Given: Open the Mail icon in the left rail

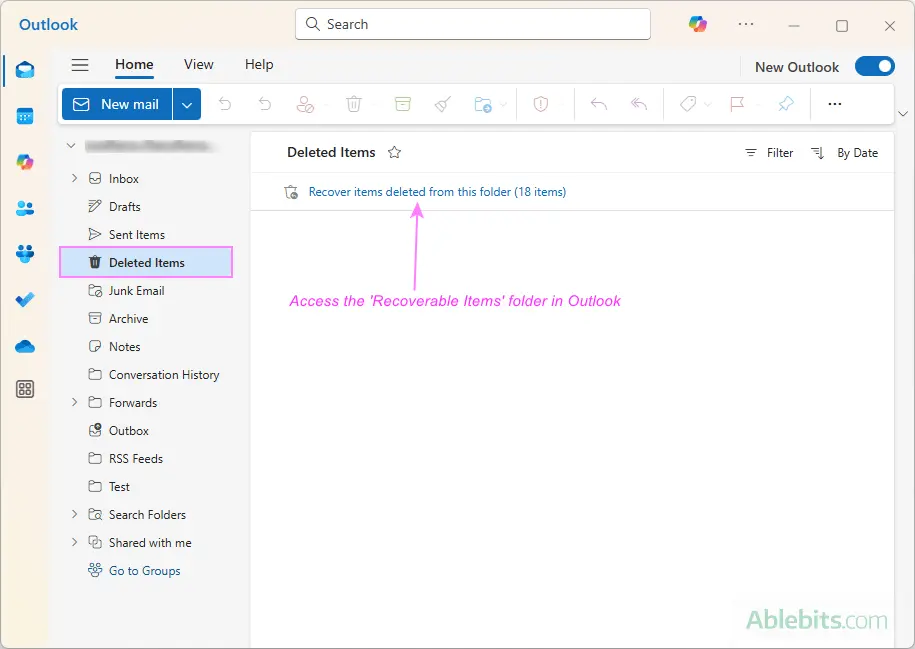Looking at the screenshot, I should pos(25,70).
